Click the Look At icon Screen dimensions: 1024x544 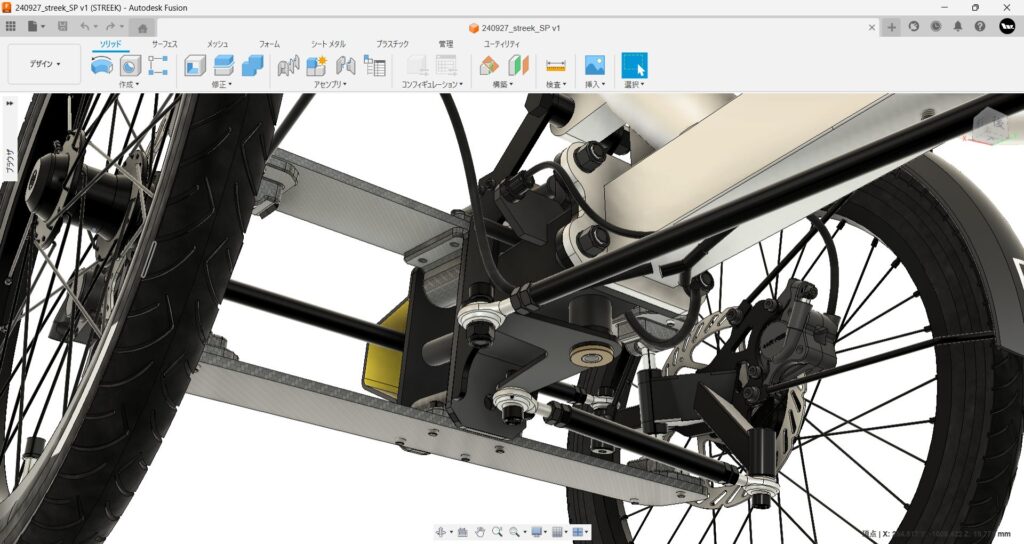pyautogui.click(x=462, y=532)
